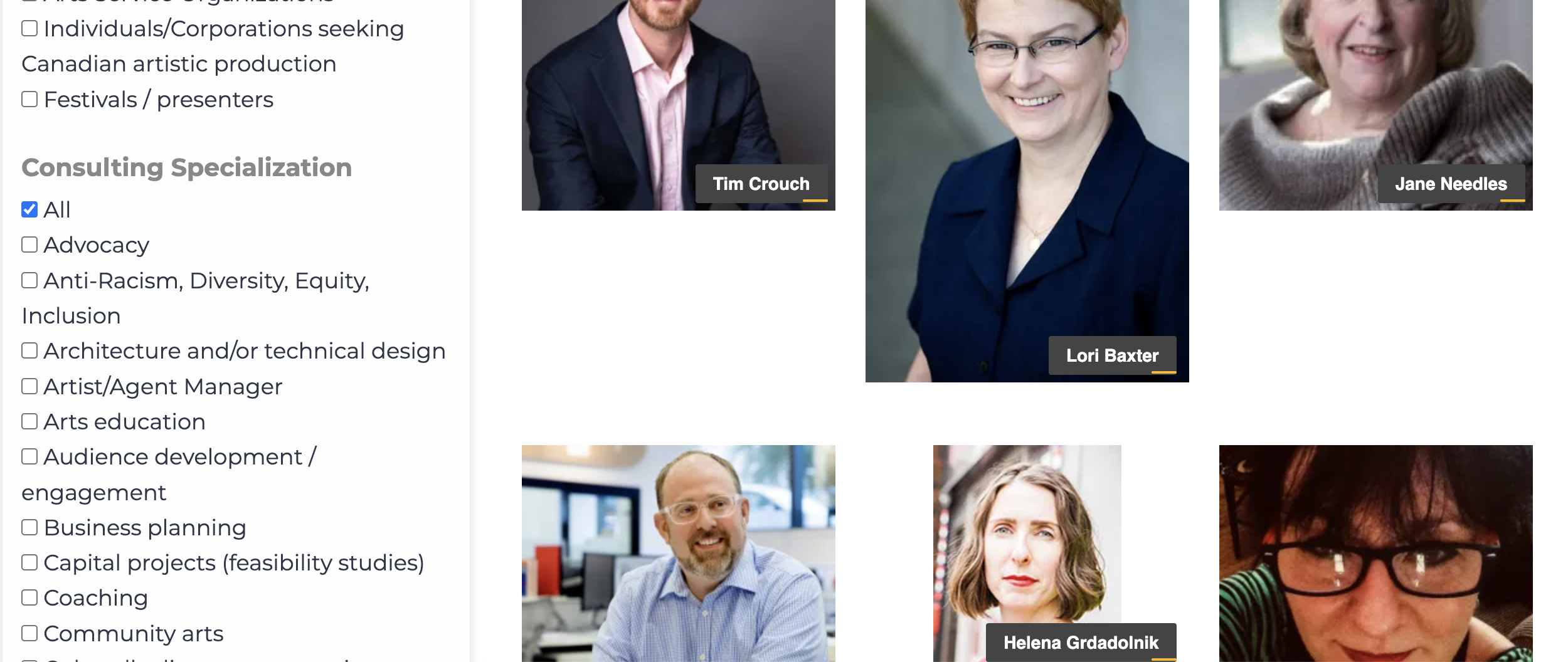
Task: Toggle Audience development / engagement checkbox
Action: point(29,456)
